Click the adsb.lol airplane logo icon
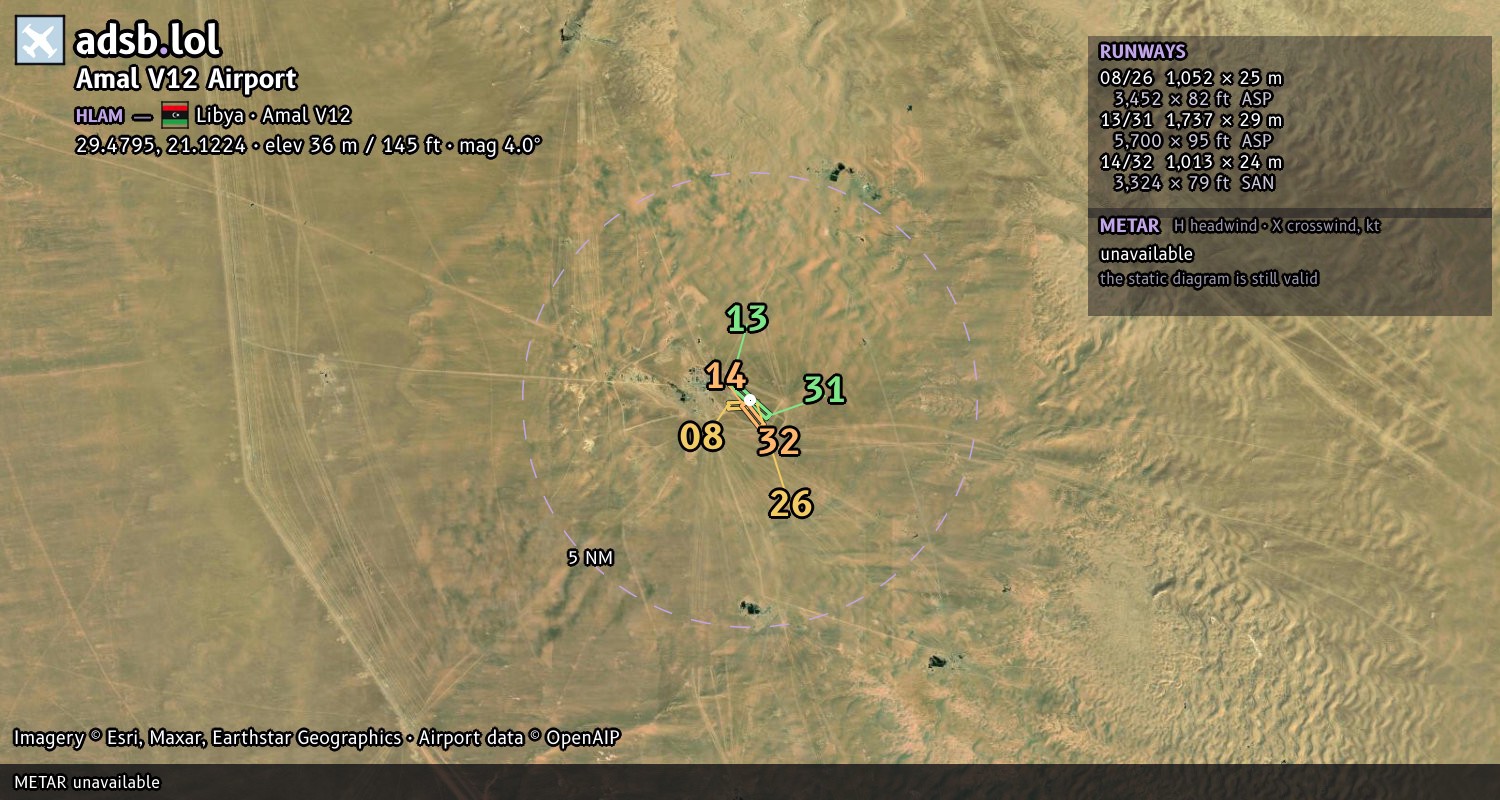Screen dimensions: 1500x800 pos(40,40)
